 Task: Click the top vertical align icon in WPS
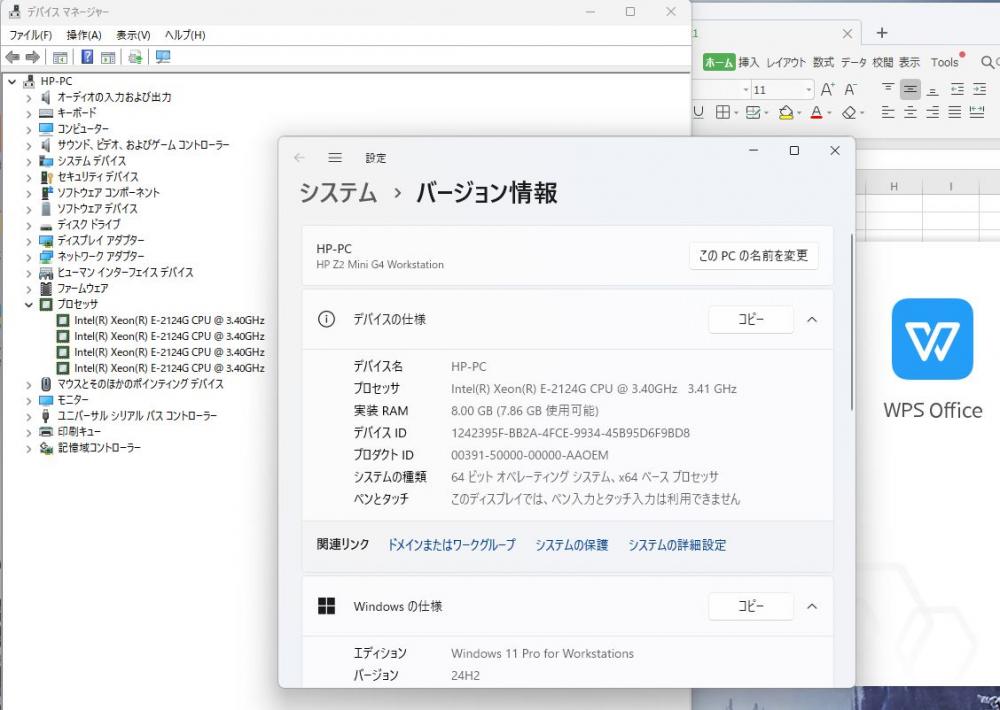(x=888, y=89)
